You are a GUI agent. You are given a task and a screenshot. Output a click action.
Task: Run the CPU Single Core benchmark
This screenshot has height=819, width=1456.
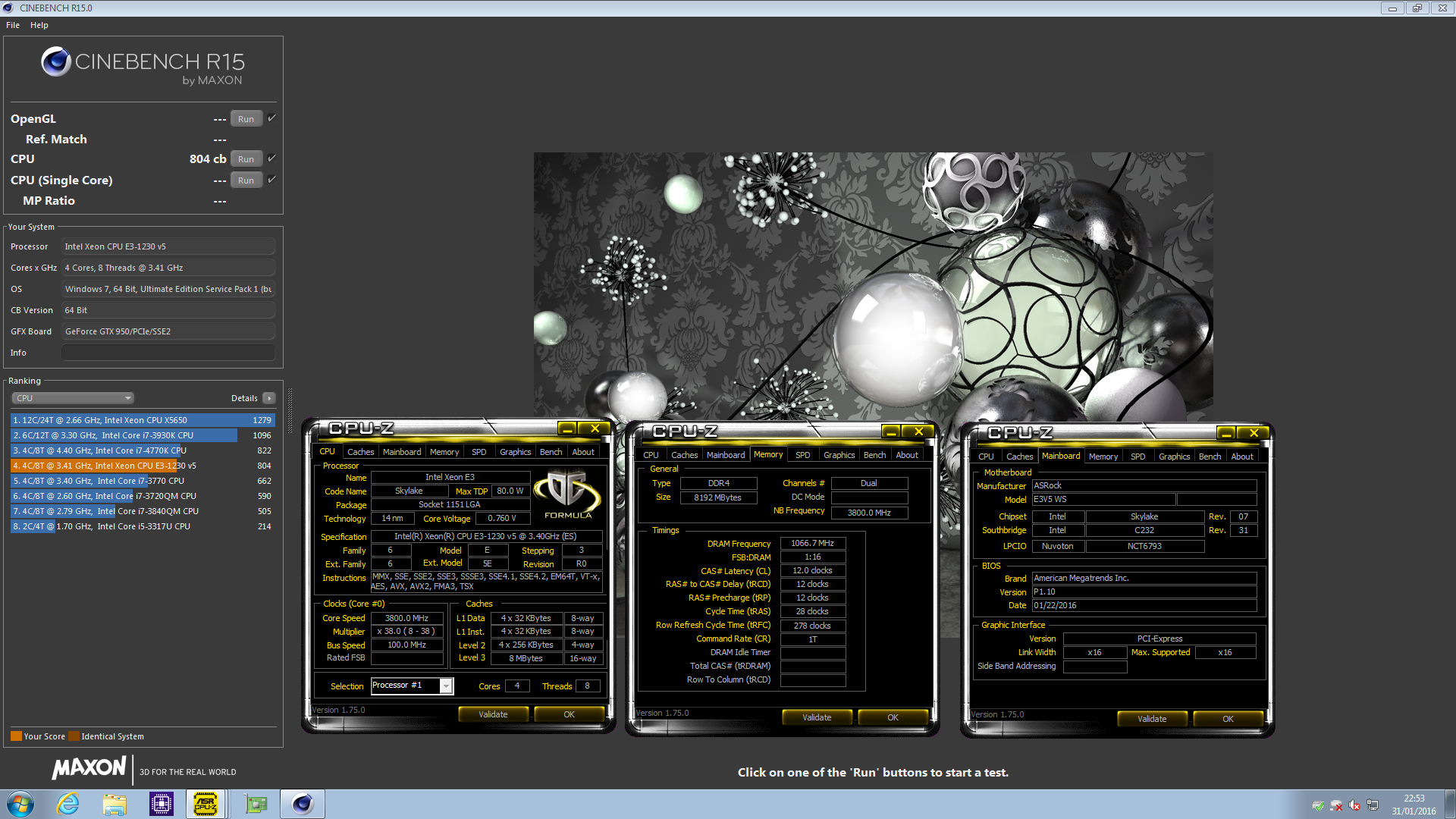pos(246,180)
